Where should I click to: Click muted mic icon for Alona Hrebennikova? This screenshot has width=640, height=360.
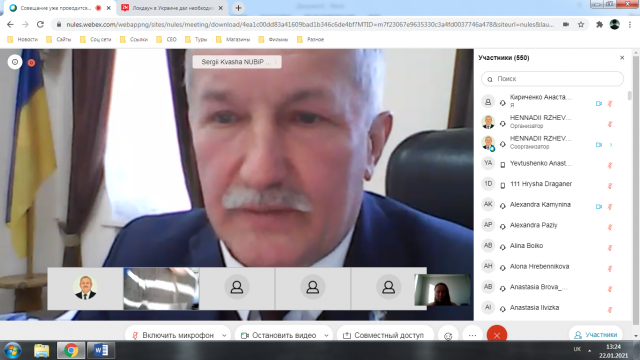click(x=610, y=269)
